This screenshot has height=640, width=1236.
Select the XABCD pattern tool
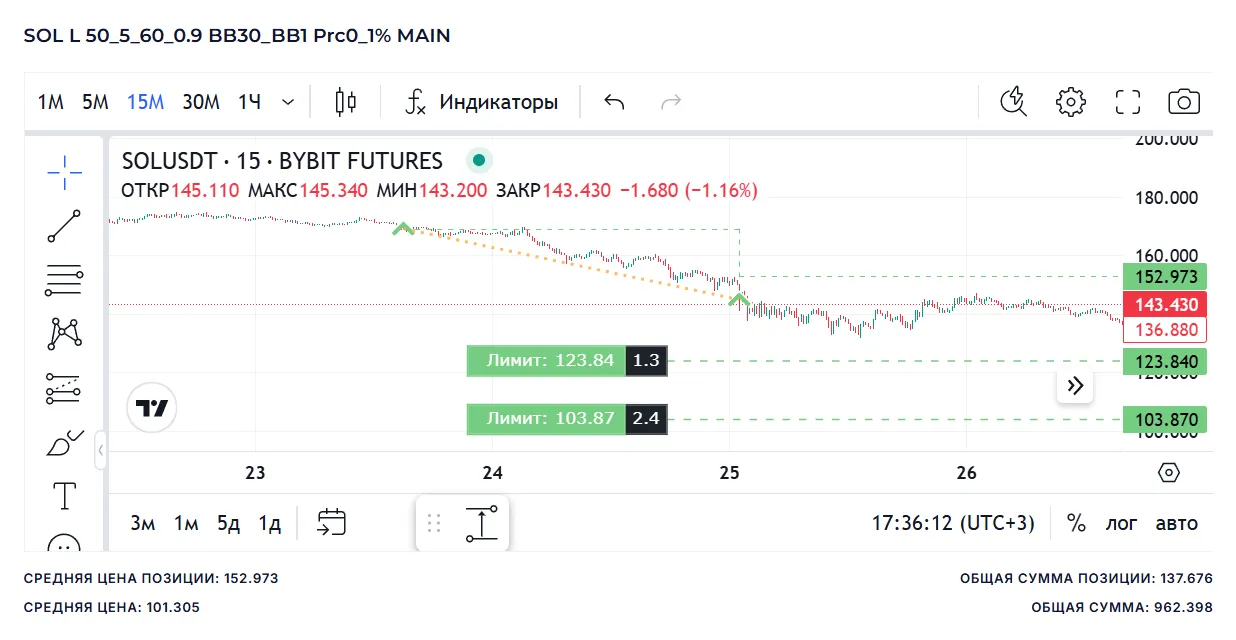click(65, 333)
